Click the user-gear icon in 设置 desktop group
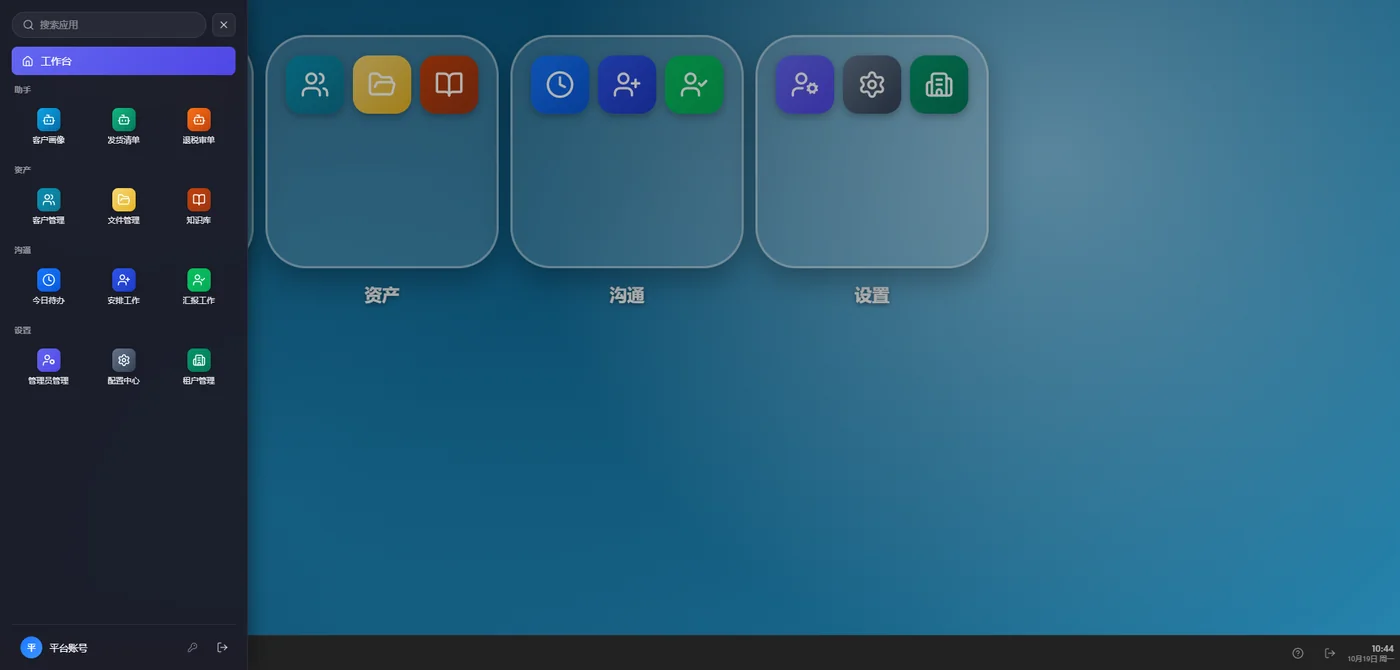 pyautogui.click(x=805, y=85)
